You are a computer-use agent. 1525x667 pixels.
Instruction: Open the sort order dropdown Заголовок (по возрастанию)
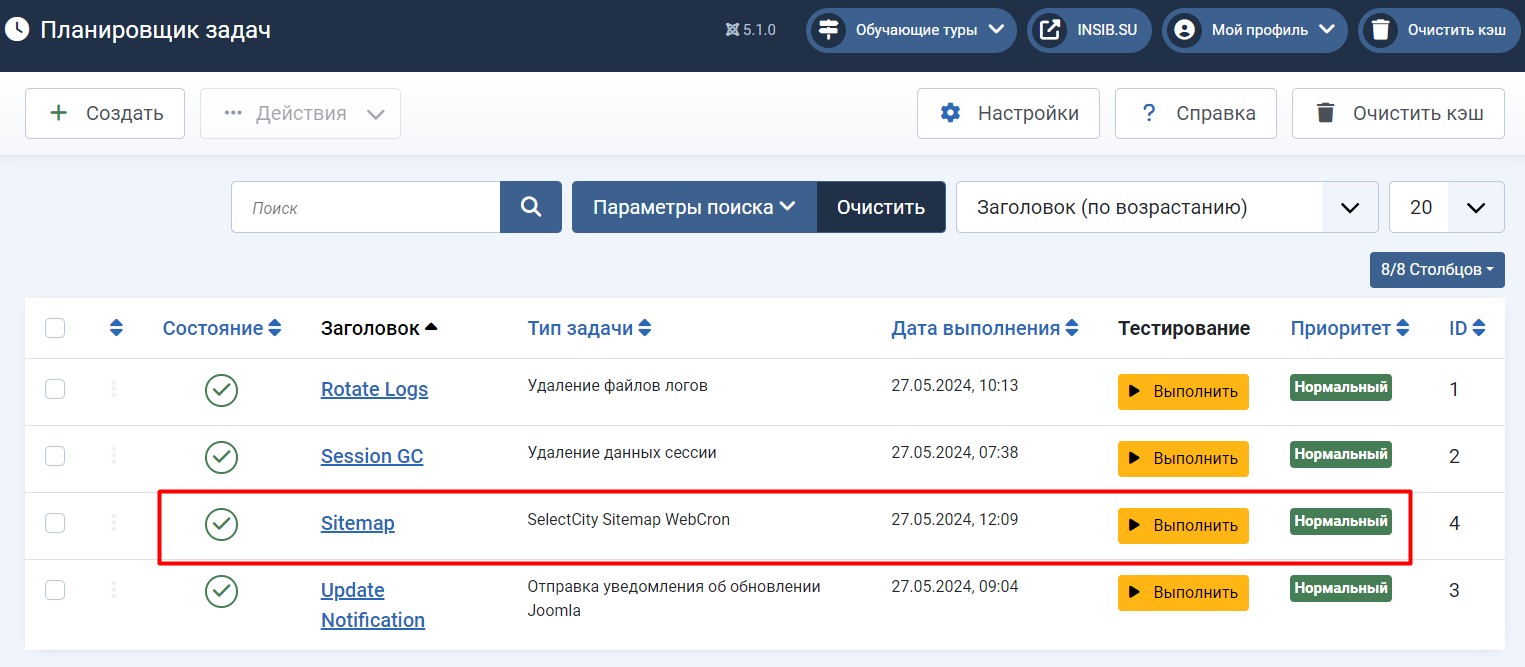(1166, 207)
